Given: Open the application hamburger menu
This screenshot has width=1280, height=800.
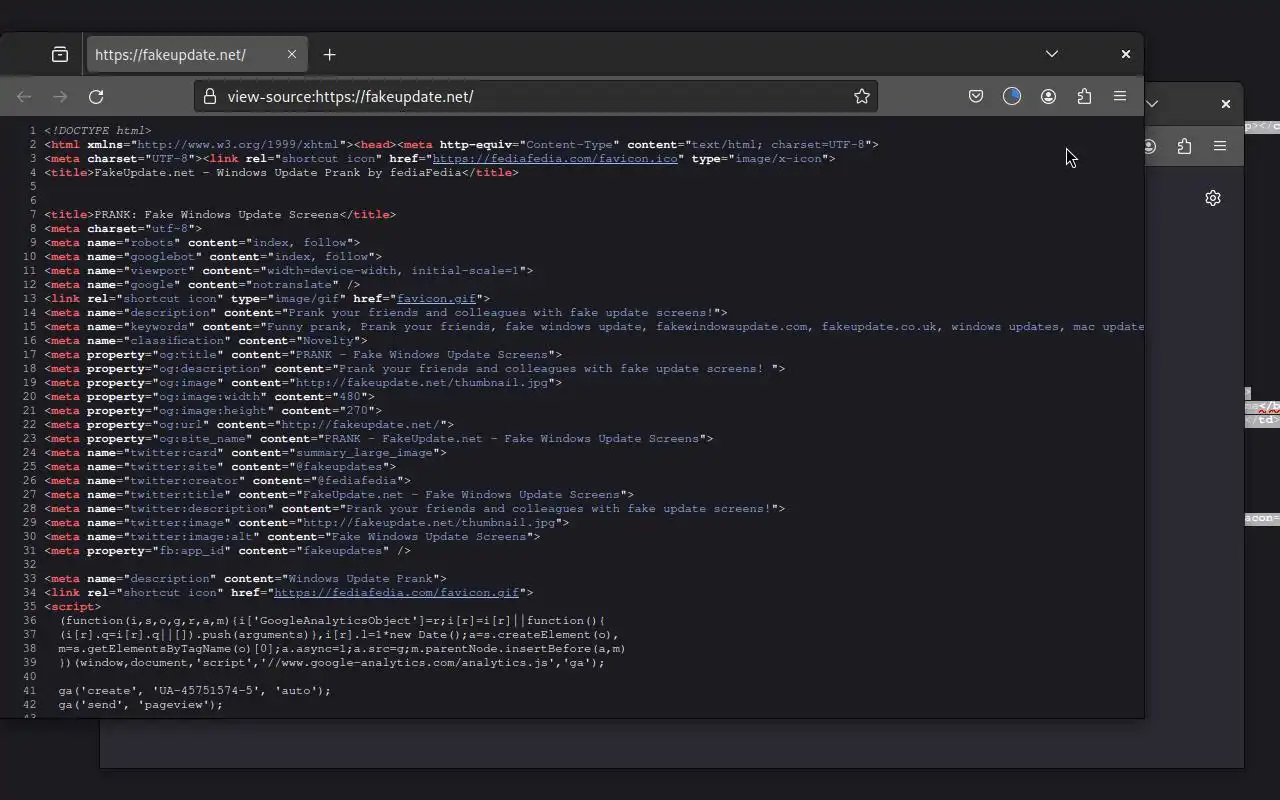Looking at the screenshot, I should pos(1120,96).
